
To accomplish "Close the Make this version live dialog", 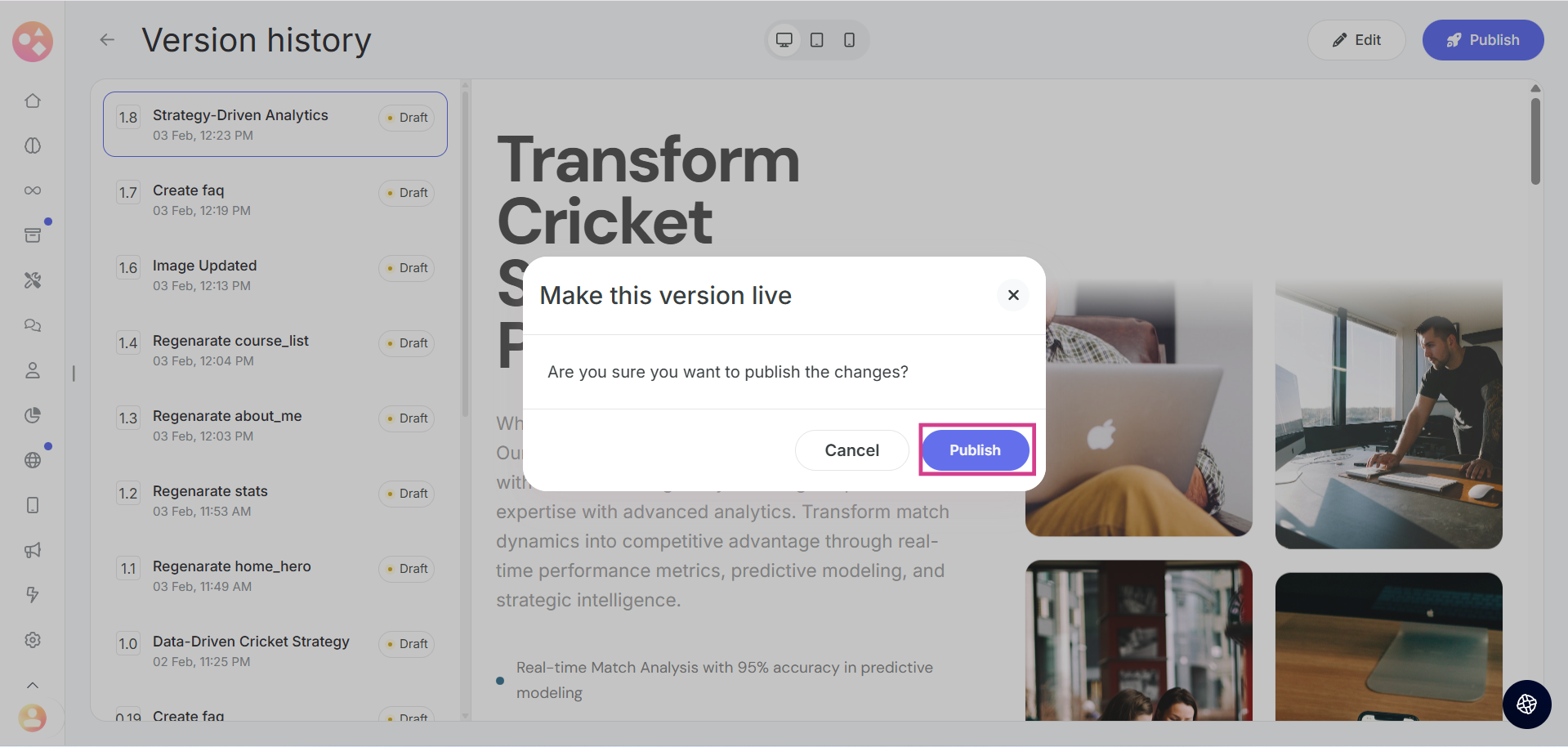I will point(1013,295).
